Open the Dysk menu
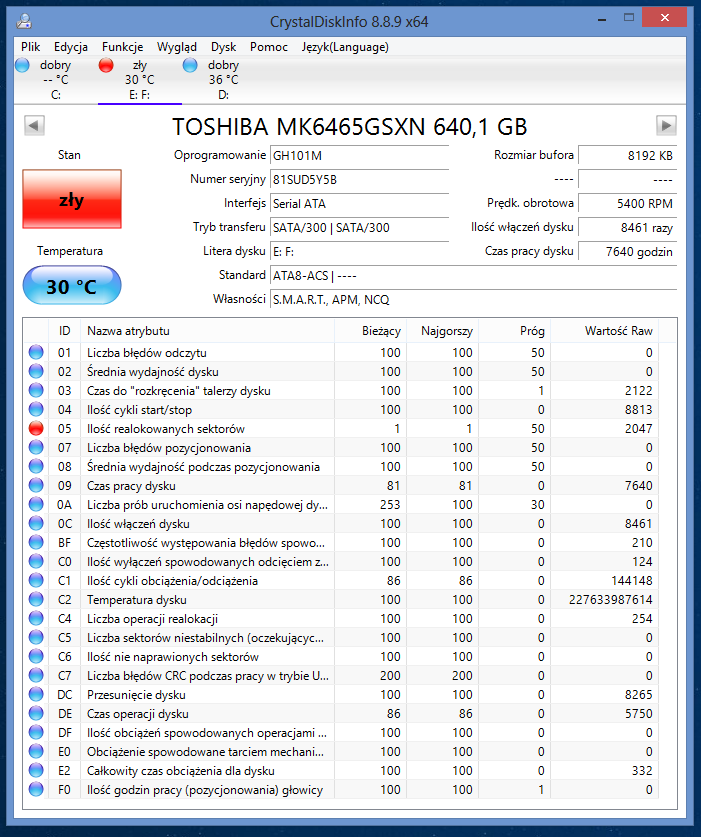 point(223,47)
